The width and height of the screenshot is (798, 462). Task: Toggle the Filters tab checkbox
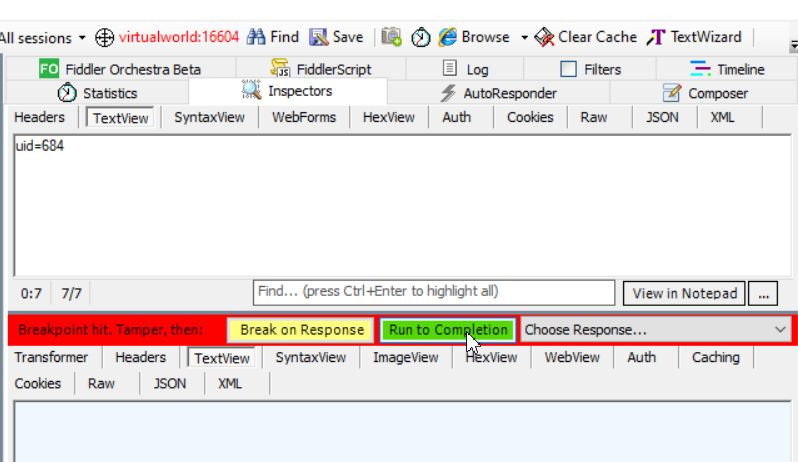click(568, 69)
